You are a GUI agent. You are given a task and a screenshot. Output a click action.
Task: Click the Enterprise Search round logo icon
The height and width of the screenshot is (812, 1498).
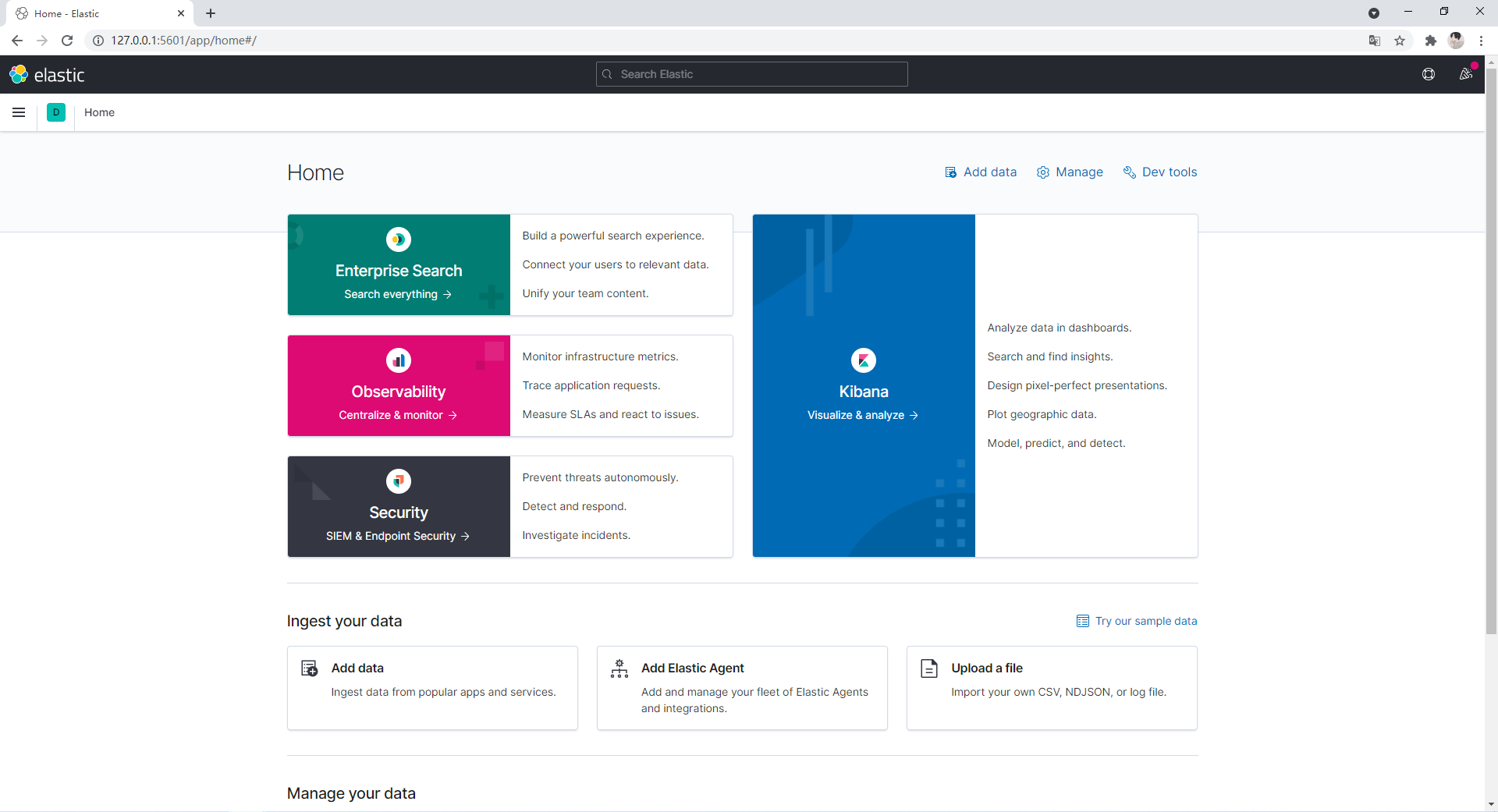click(x=399, y=239)
